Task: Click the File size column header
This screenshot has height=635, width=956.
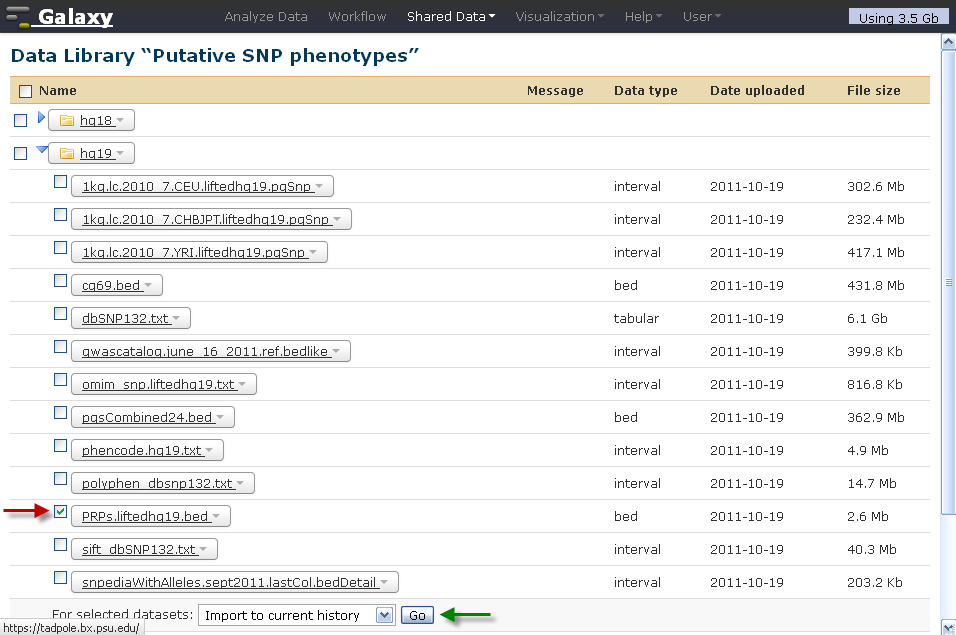Action: click(x=874, y=91)
